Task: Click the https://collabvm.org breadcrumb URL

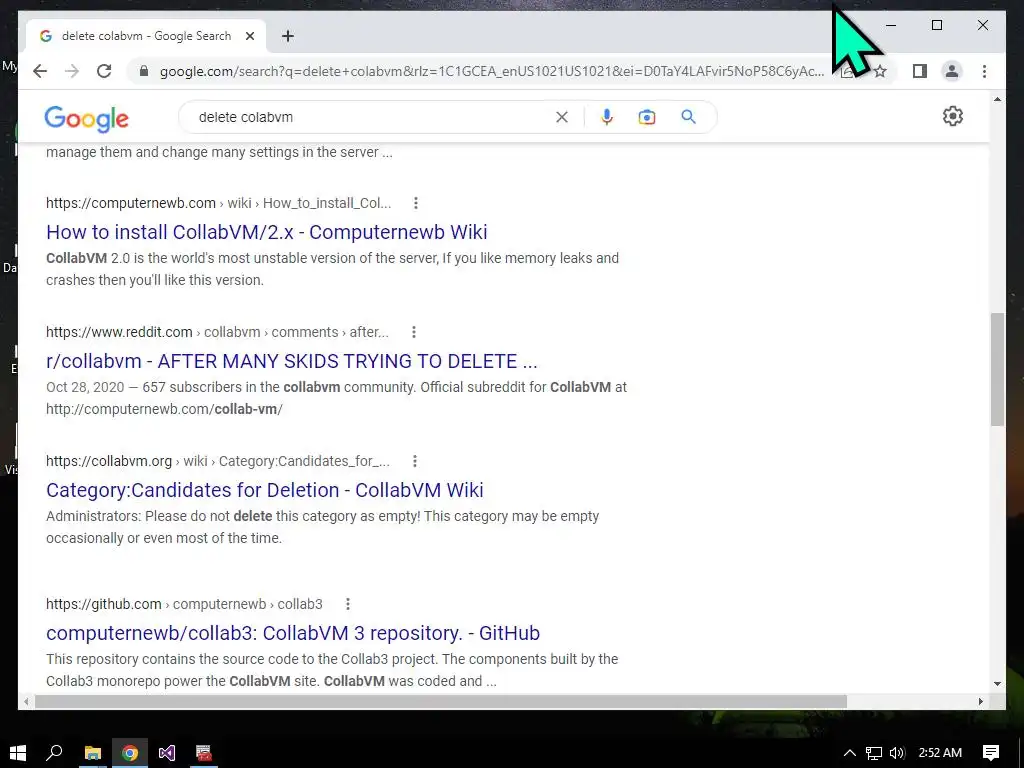Action: pyautogui.click(x=108, y=461)
